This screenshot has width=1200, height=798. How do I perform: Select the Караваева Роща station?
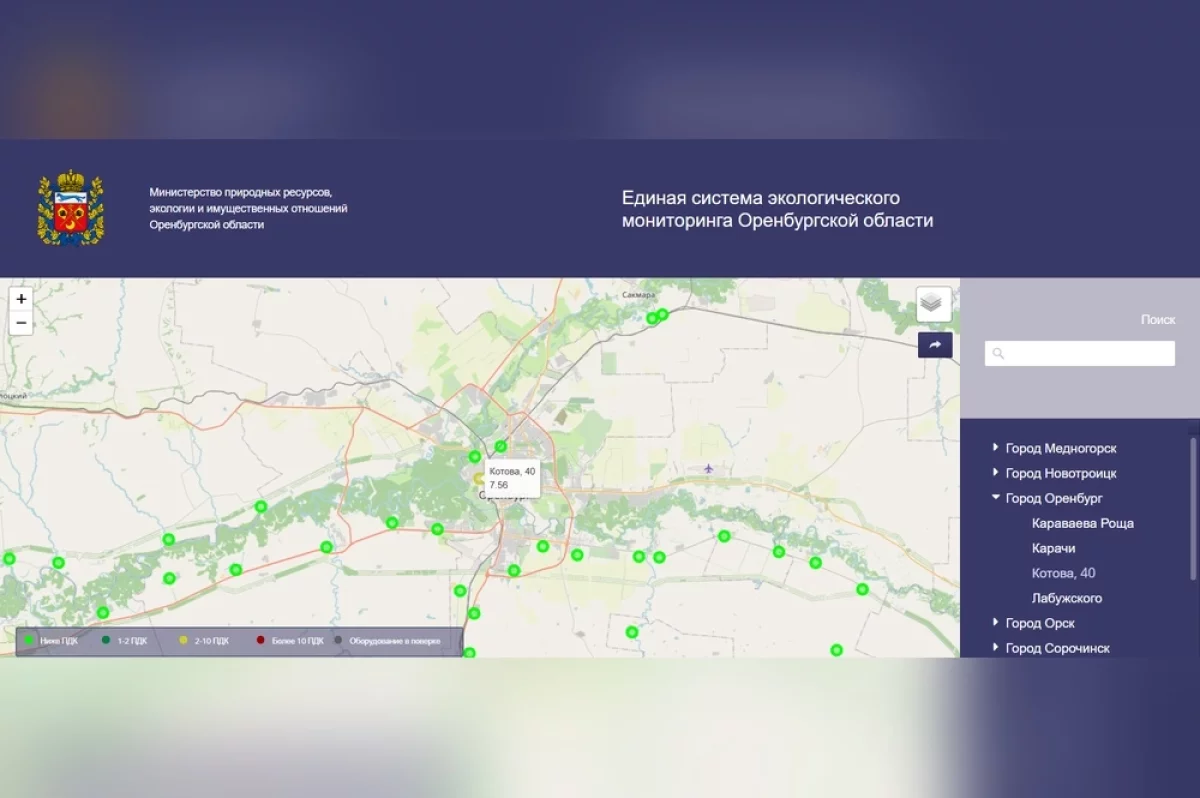(1083, 523)
